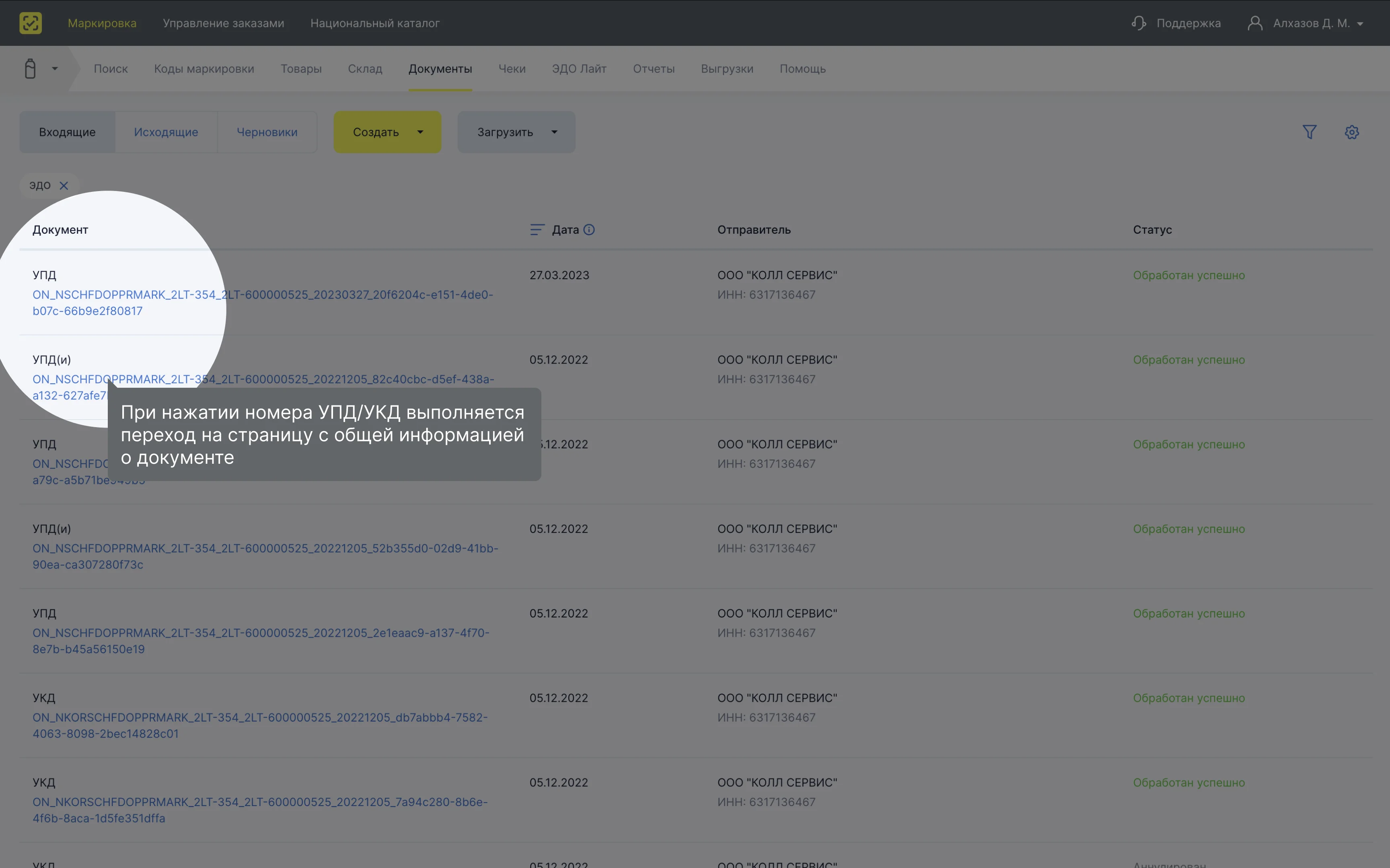Expand the product group dropdown arrow

[55, 68]
